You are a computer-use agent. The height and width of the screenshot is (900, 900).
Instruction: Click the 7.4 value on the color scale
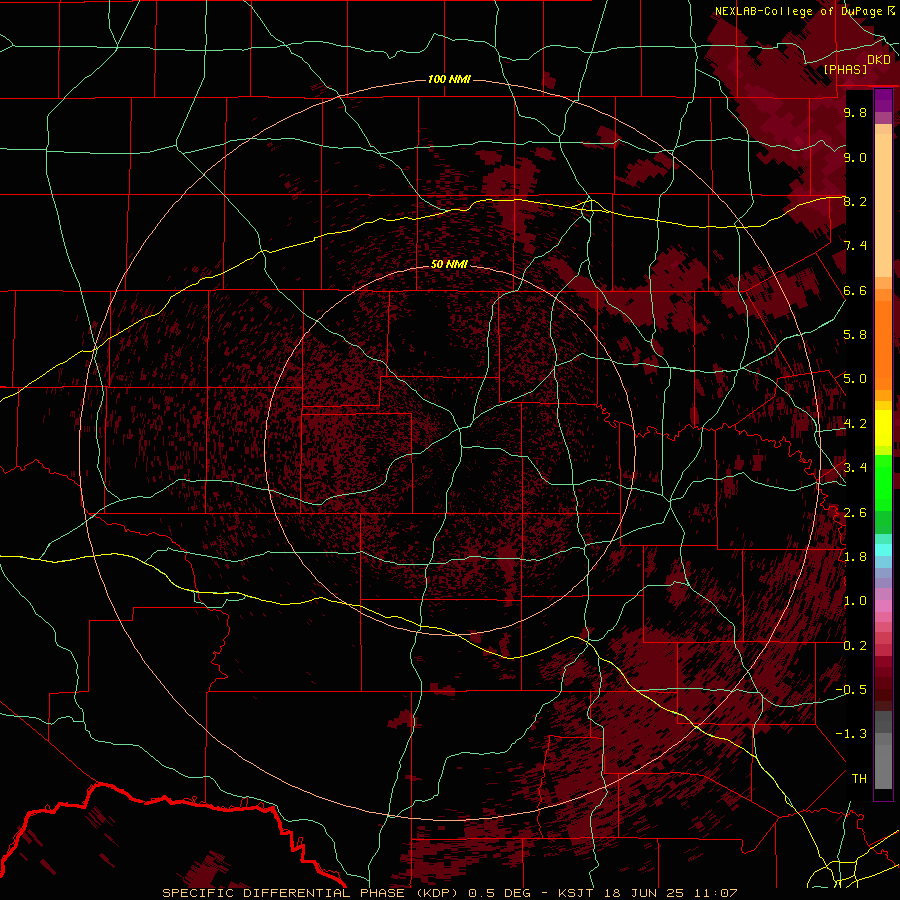[x=855, y=246]
